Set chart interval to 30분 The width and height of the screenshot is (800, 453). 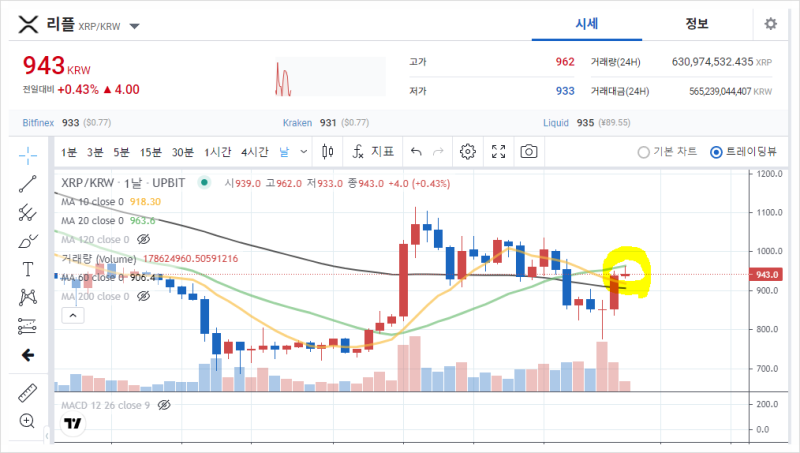point(183,152)
